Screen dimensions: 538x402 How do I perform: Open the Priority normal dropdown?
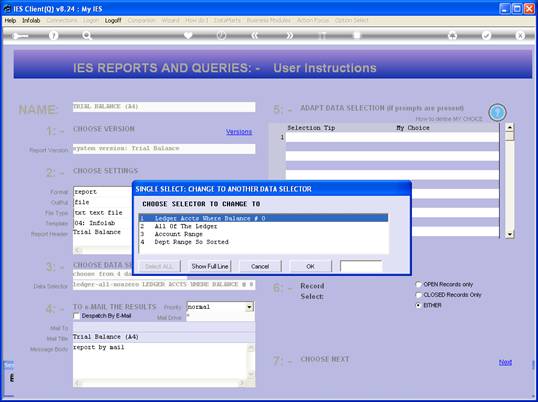pyautogui.click(x=250, y=307)
